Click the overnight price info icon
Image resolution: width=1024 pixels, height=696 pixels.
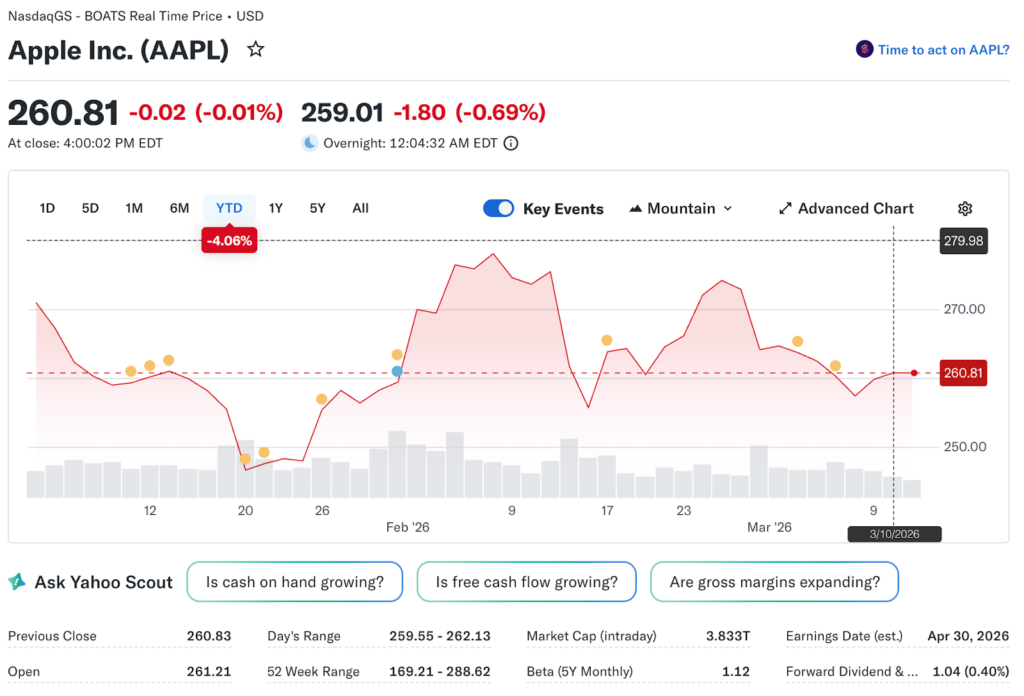tap(511, 143)
